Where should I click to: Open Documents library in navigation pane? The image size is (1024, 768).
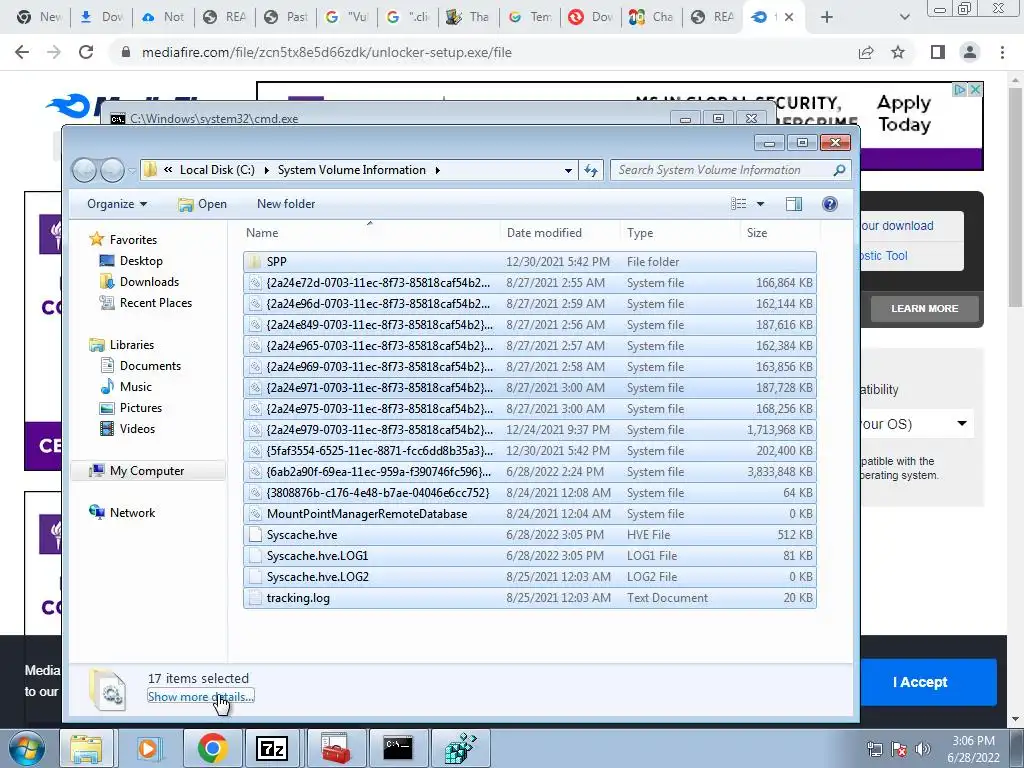click(150, 366)
